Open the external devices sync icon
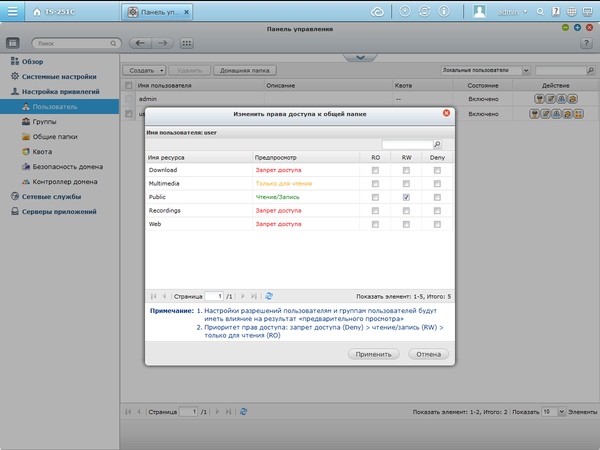600x450 pixels. click(424, 11)
